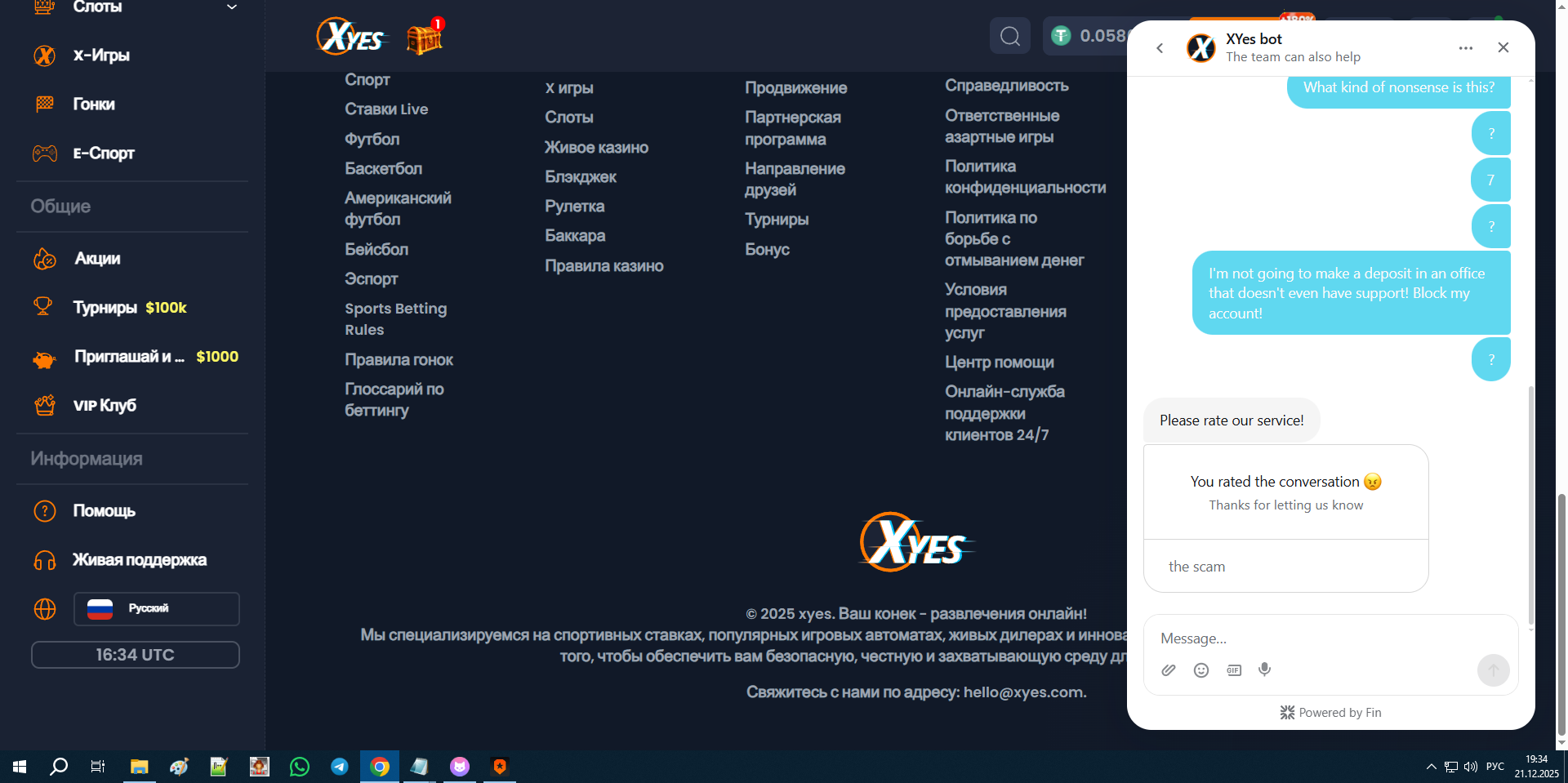Click the attach file paperclip icon
The height and width of the screenshot is (783, 1568).
pos(1169,670)
